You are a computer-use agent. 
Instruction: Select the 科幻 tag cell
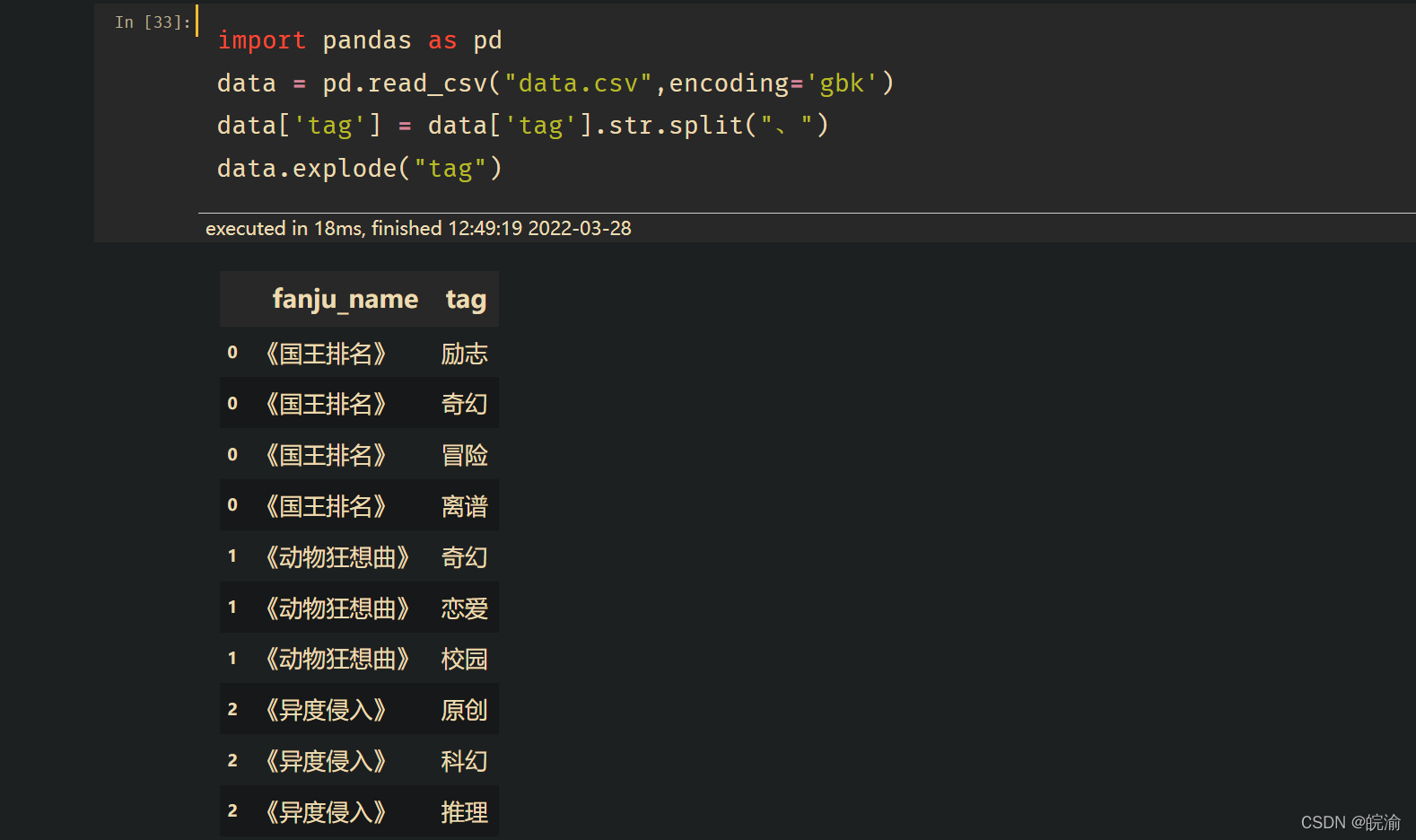[464, 761]
